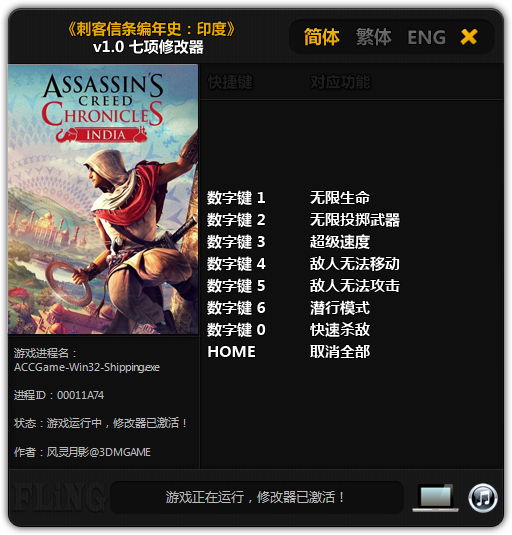This screenshot has width=512, height=535.
Task: Toggle the music note sound icon
Action: click(x=483, y=498)
